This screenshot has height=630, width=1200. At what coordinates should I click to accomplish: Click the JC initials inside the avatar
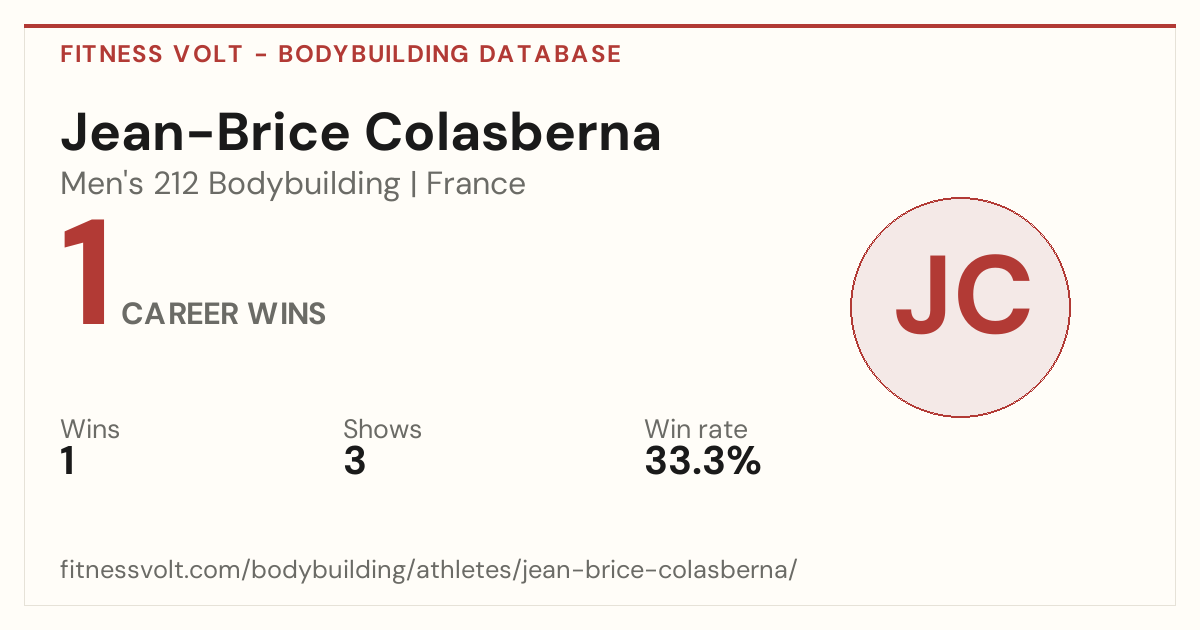[962, 295]
